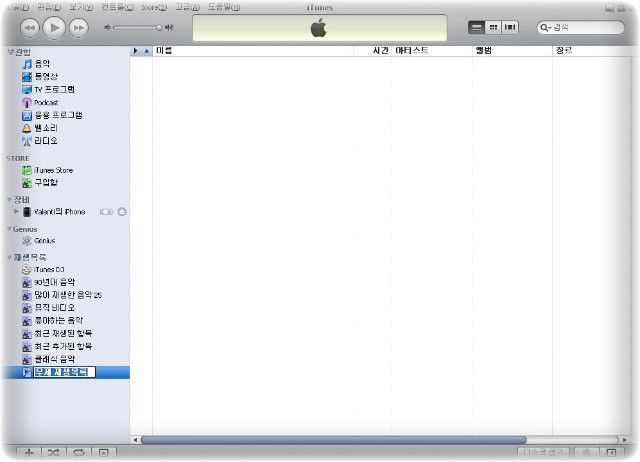Image resolution: width=640 pixels, height=462 pixels.
Task: Start playback with the Play button
Action: pos(54,28)
